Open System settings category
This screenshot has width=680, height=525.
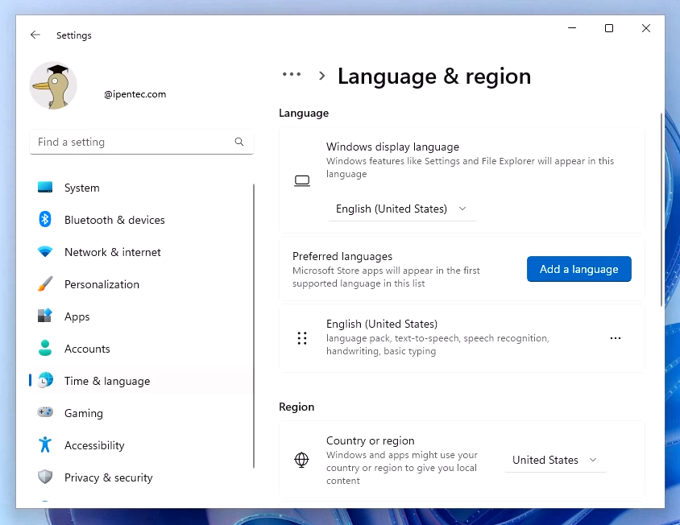(82, 188)
